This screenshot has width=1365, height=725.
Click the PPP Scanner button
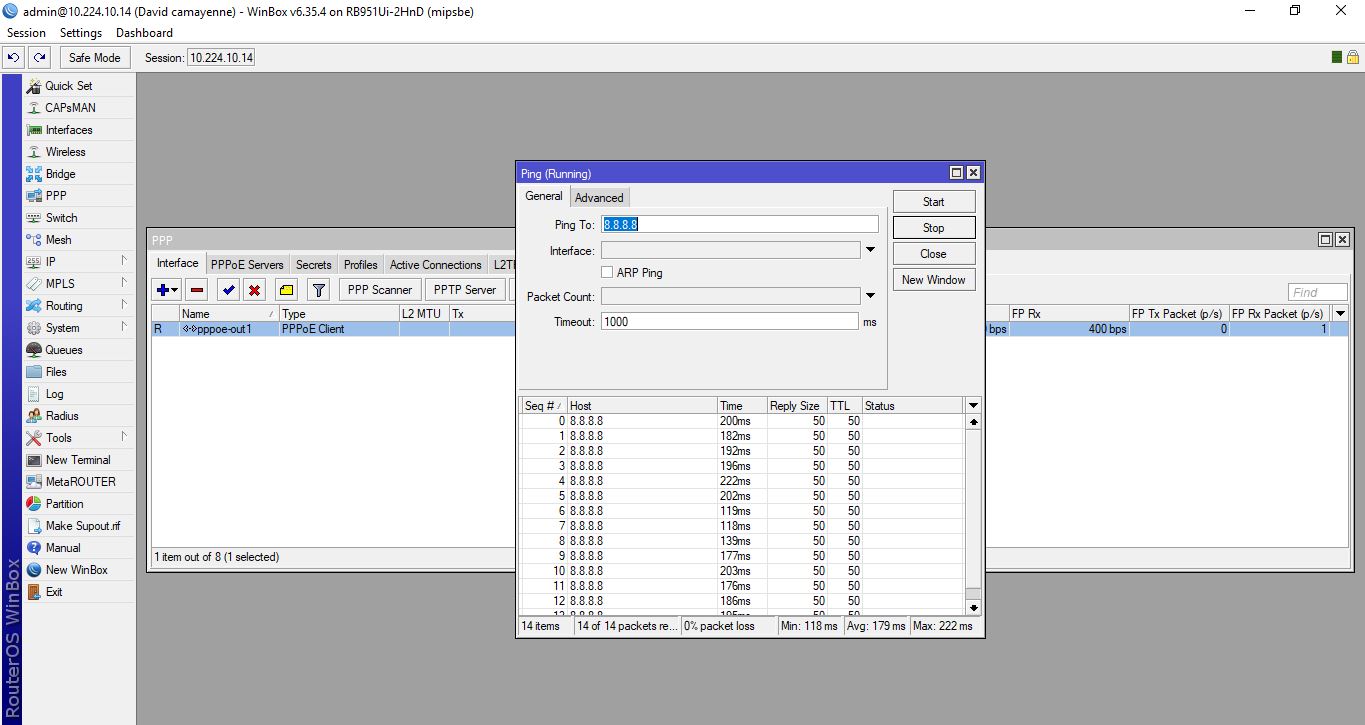pos(379,290)
